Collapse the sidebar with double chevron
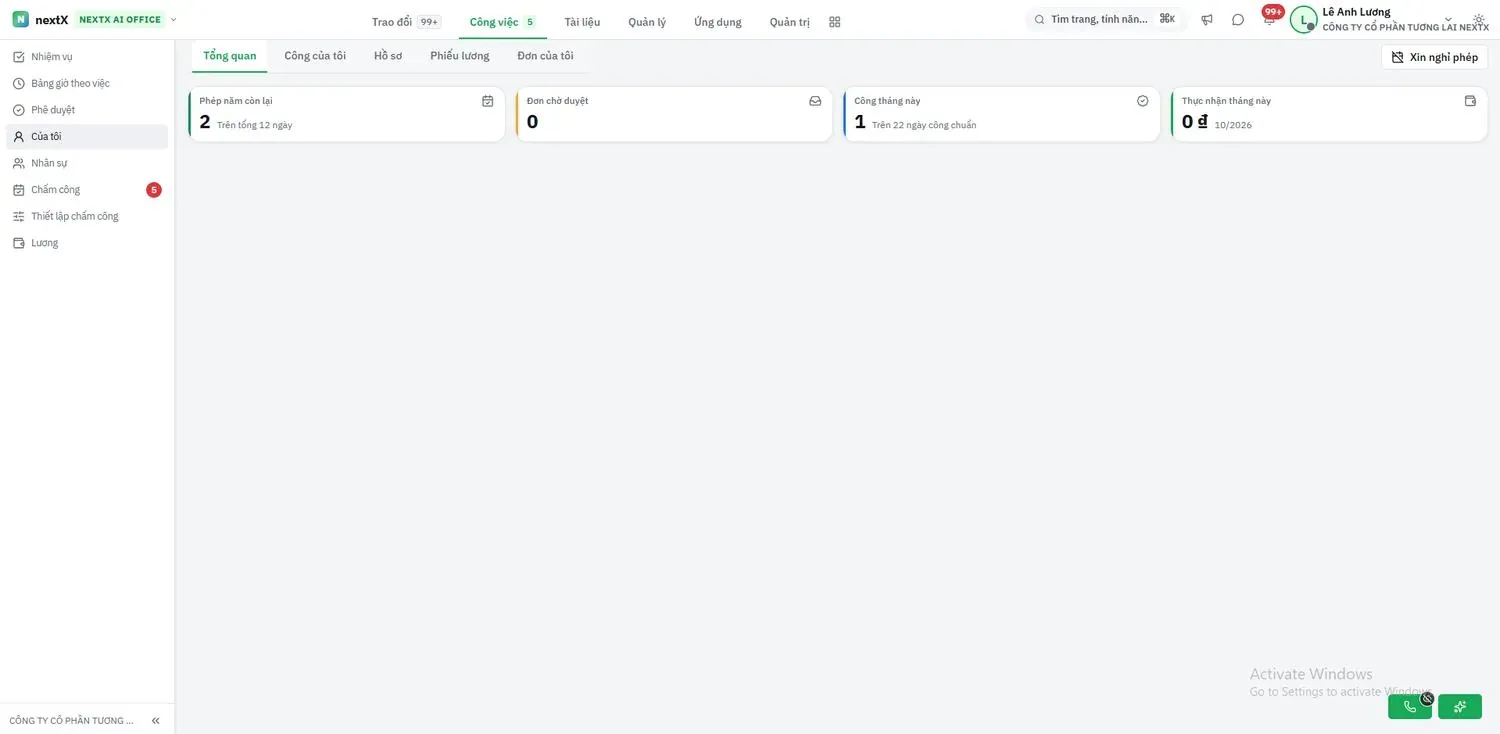Viewport: 1500px width, 734px height. [155, 720]
